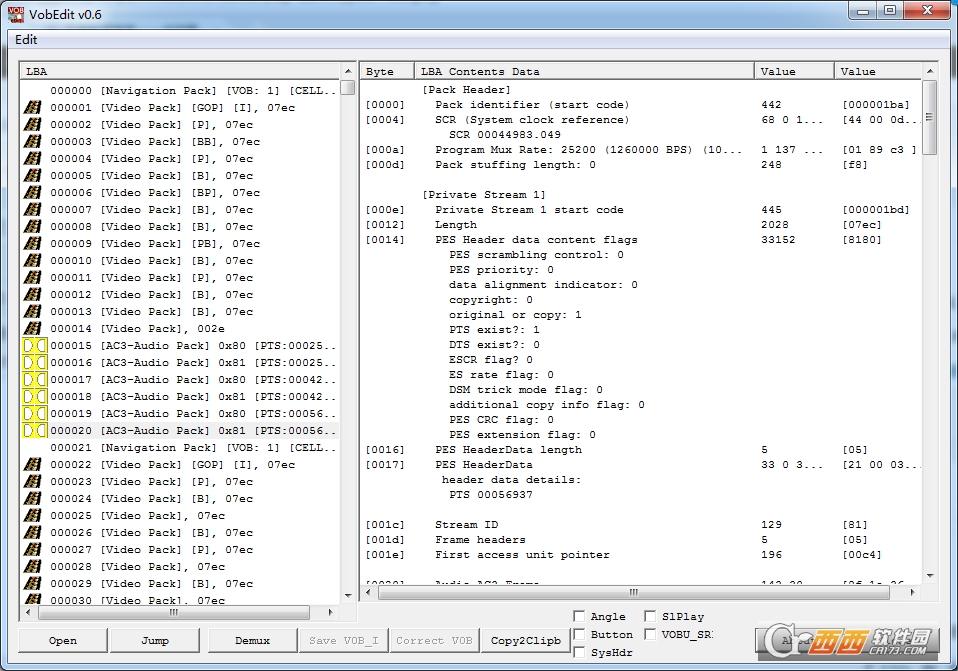Click the Byte column header
Image resolution: width=958 pixels, height=671 pixels.
pos(387,72)
